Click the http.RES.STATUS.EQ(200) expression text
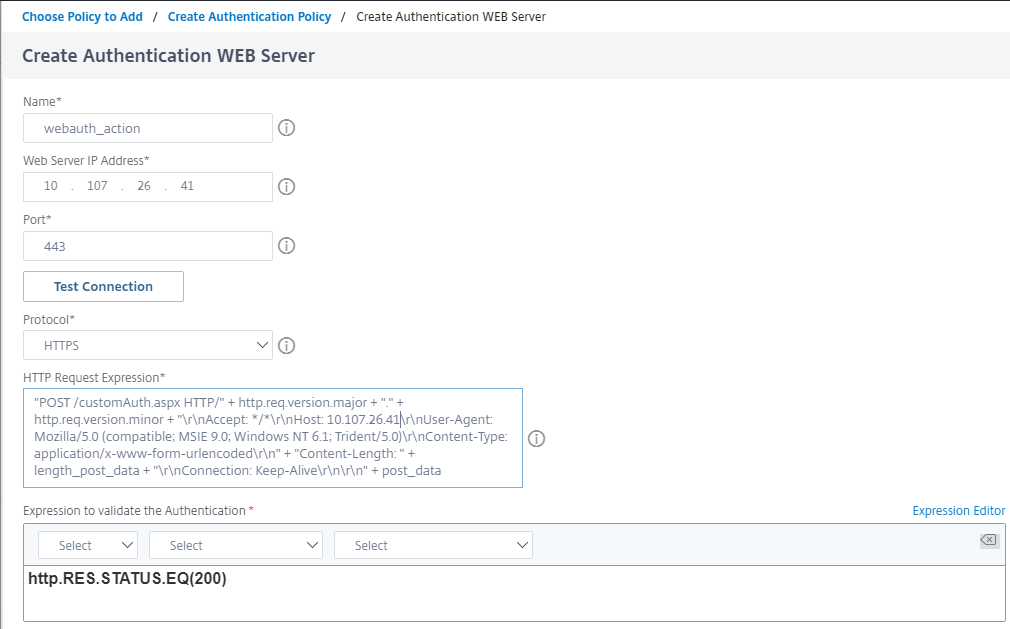The width and height of the screenshot is (1010, 629). pos(128,578)
